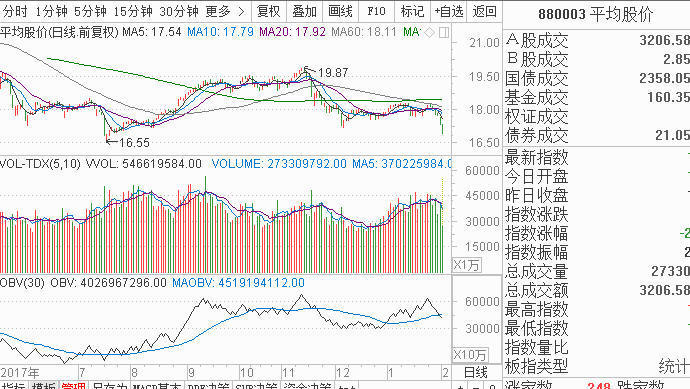The image size is (690, 389).
Task: Click the 11 month label on time axis
Action: 288,373
